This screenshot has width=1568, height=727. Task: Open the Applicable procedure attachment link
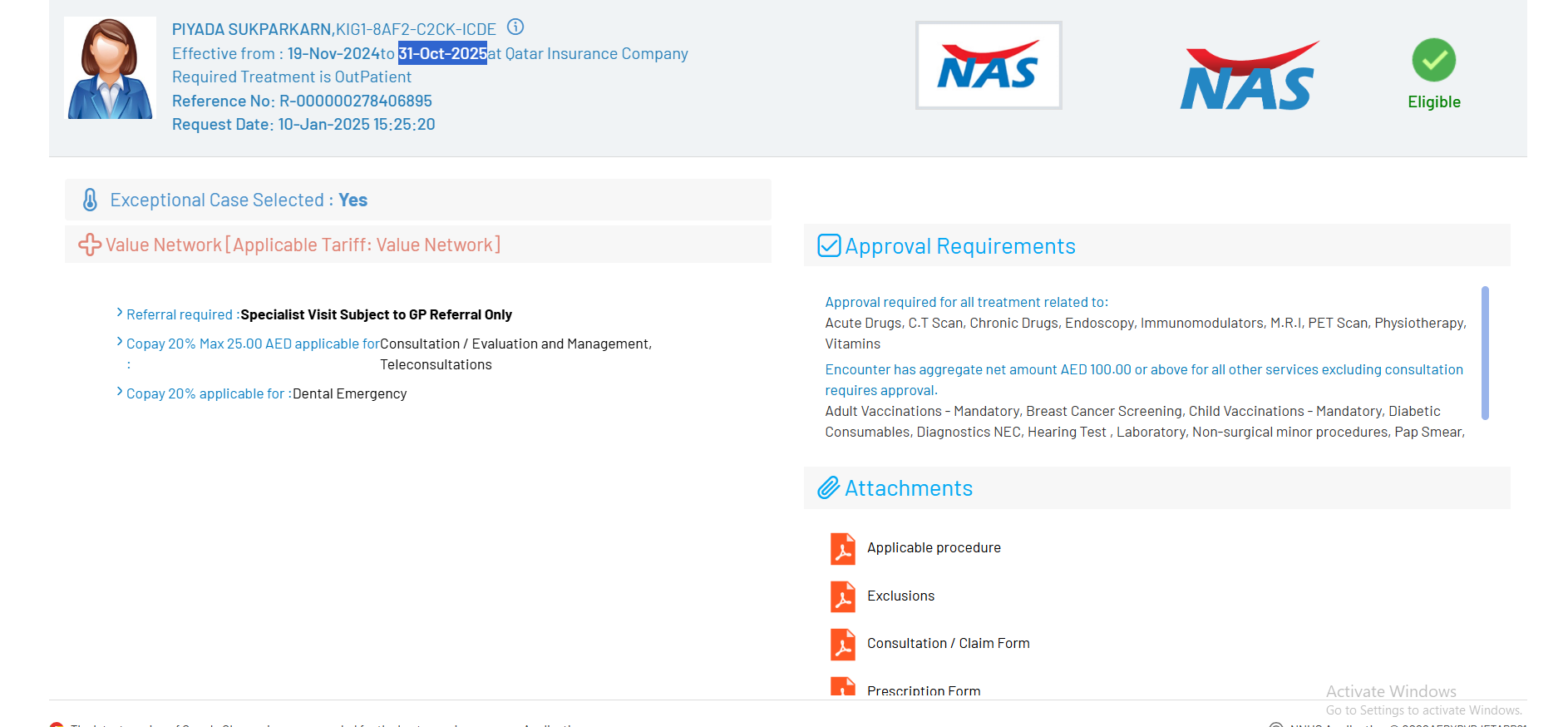point(934,547)
